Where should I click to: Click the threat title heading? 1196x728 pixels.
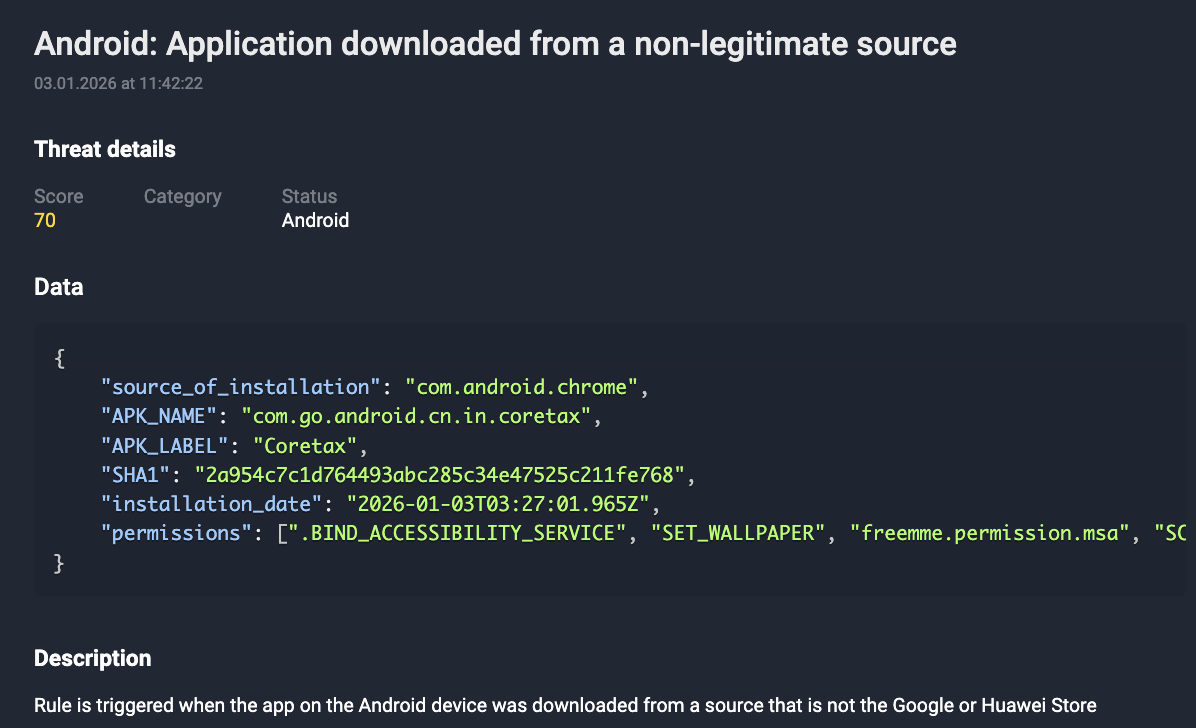pyautogui.click(x=495, y=44)
